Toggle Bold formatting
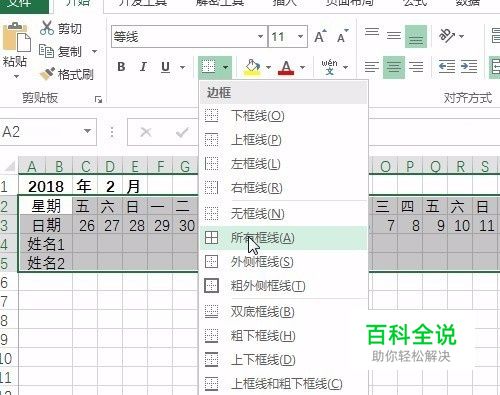This screenshot has width=500, height=395. click(x=121, y=67)
